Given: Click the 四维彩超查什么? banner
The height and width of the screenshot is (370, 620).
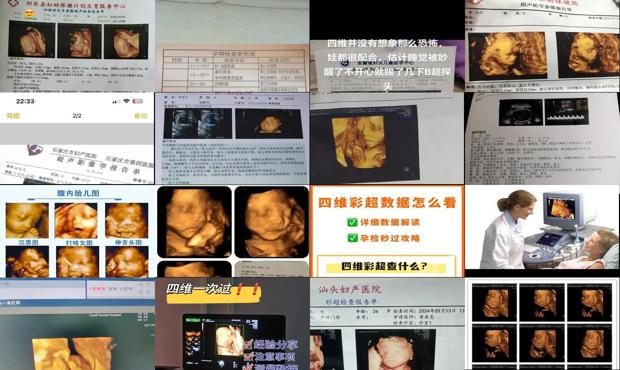Looking at the screenshot, I should click(386, 266).
